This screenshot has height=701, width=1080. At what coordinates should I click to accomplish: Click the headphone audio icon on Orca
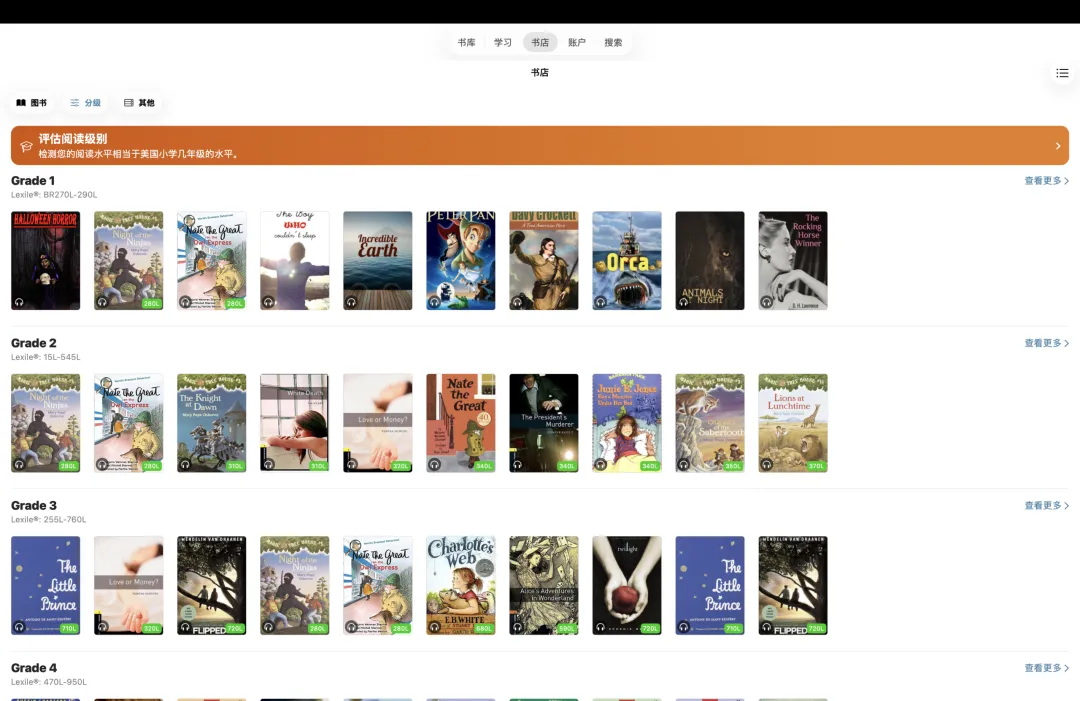[601, 302]
